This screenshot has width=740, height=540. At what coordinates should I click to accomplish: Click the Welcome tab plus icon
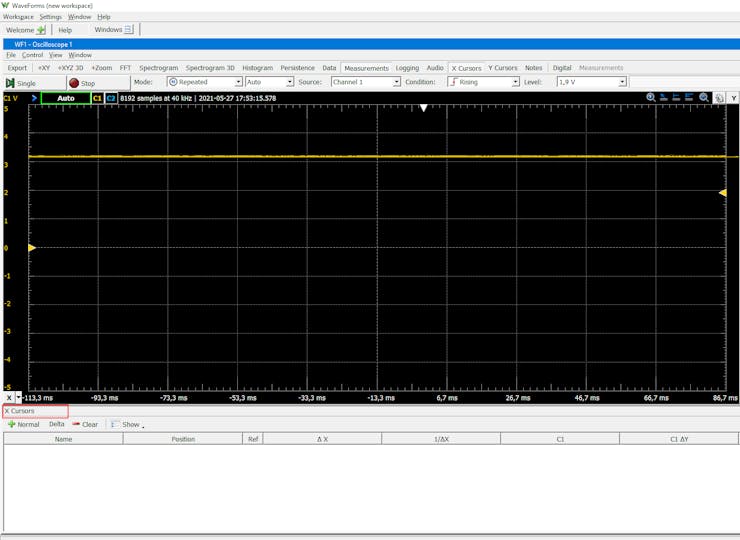click(x=41, y=30)
